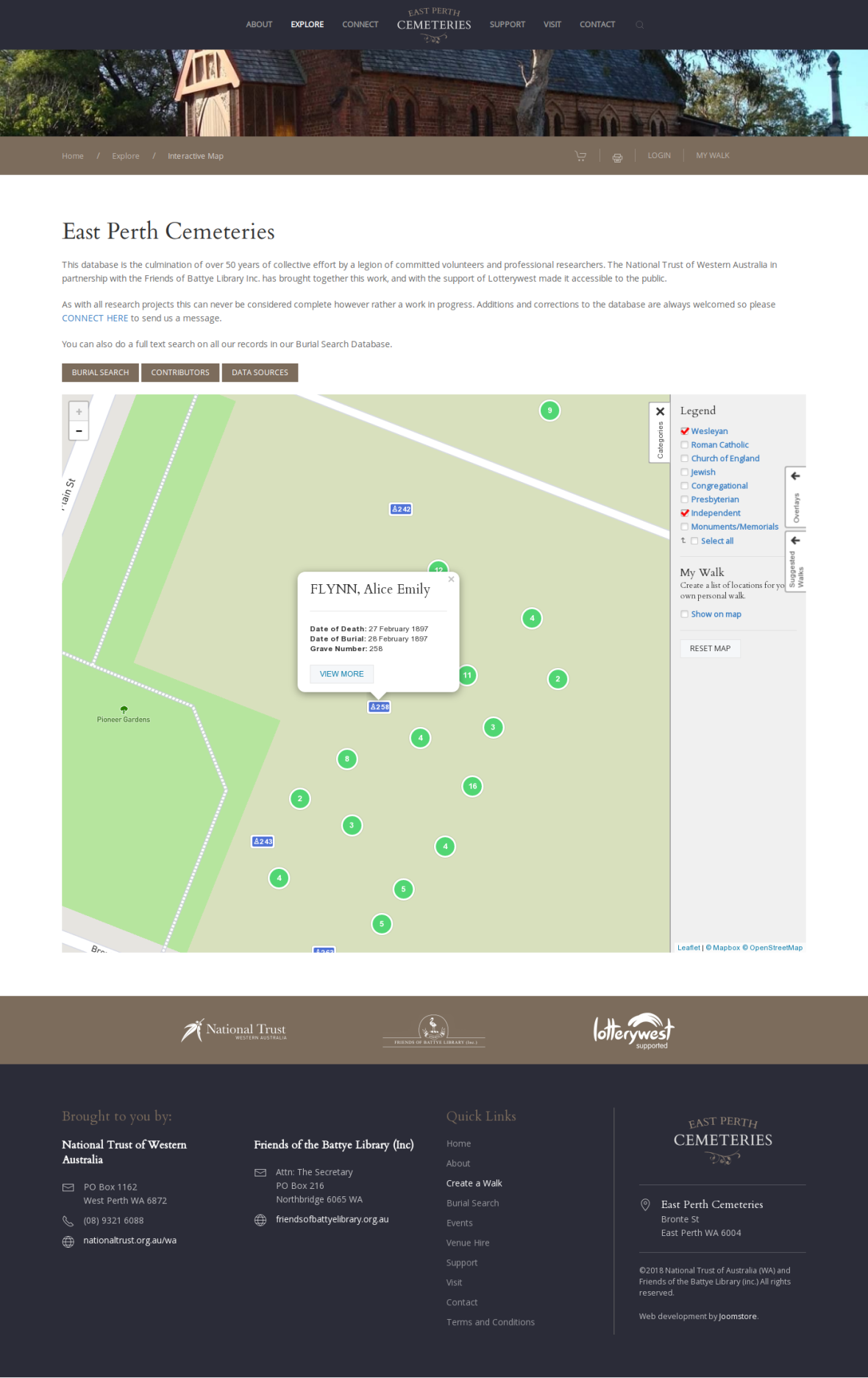Click grave marker 258 on map

(379, 707)
